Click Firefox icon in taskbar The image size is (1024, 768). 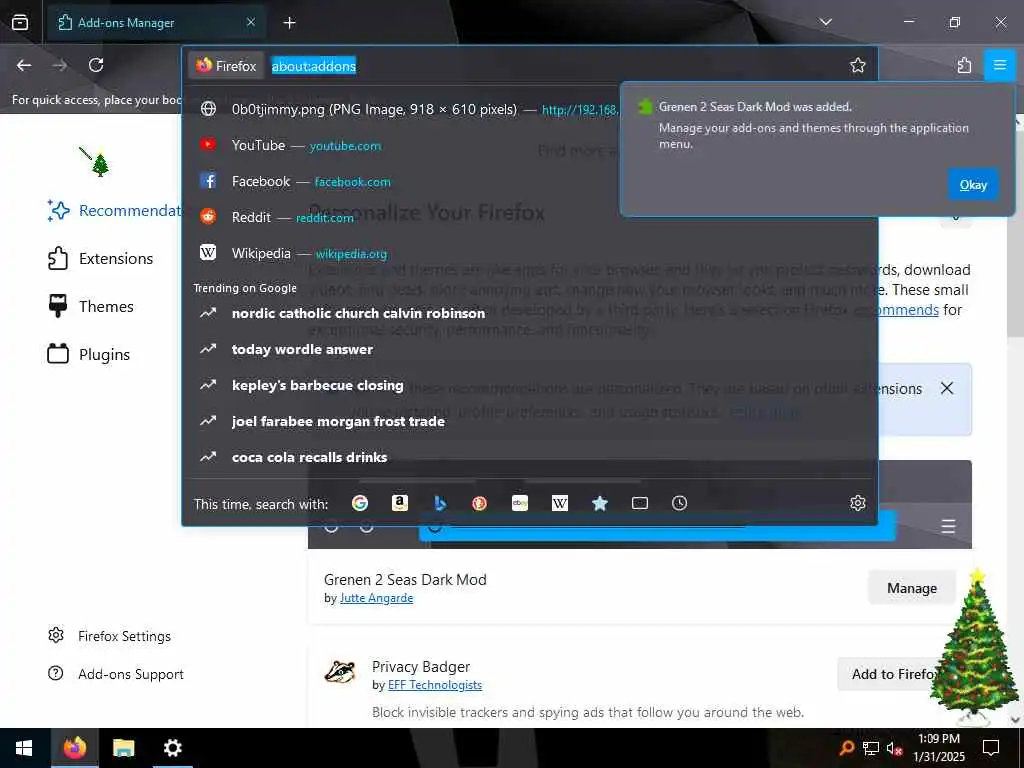pyautogui.click(x=74, y=748)
